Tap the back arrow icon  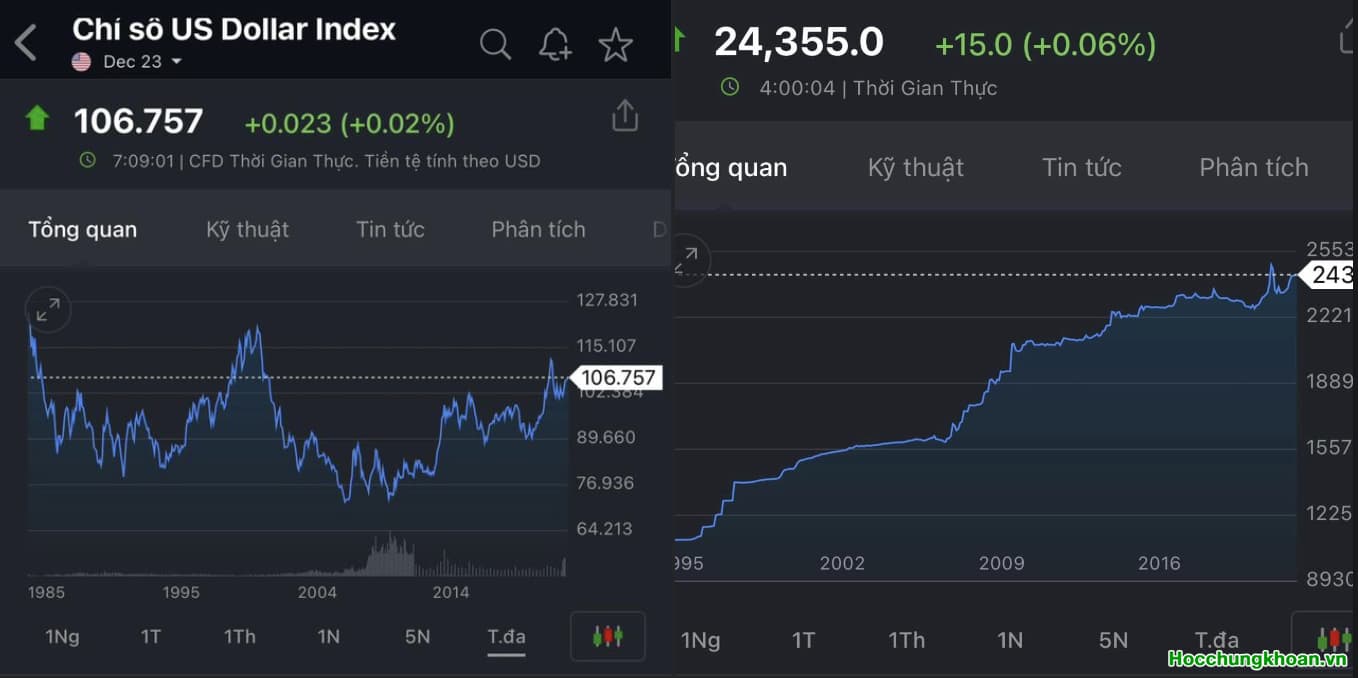pos(26,43)
